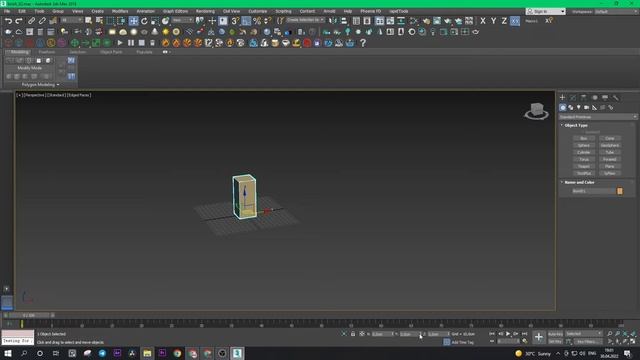640x360 pixels.
Task: Toggle the Angle Snap icon
Action: pyautogui.click(x=246, y=21)
